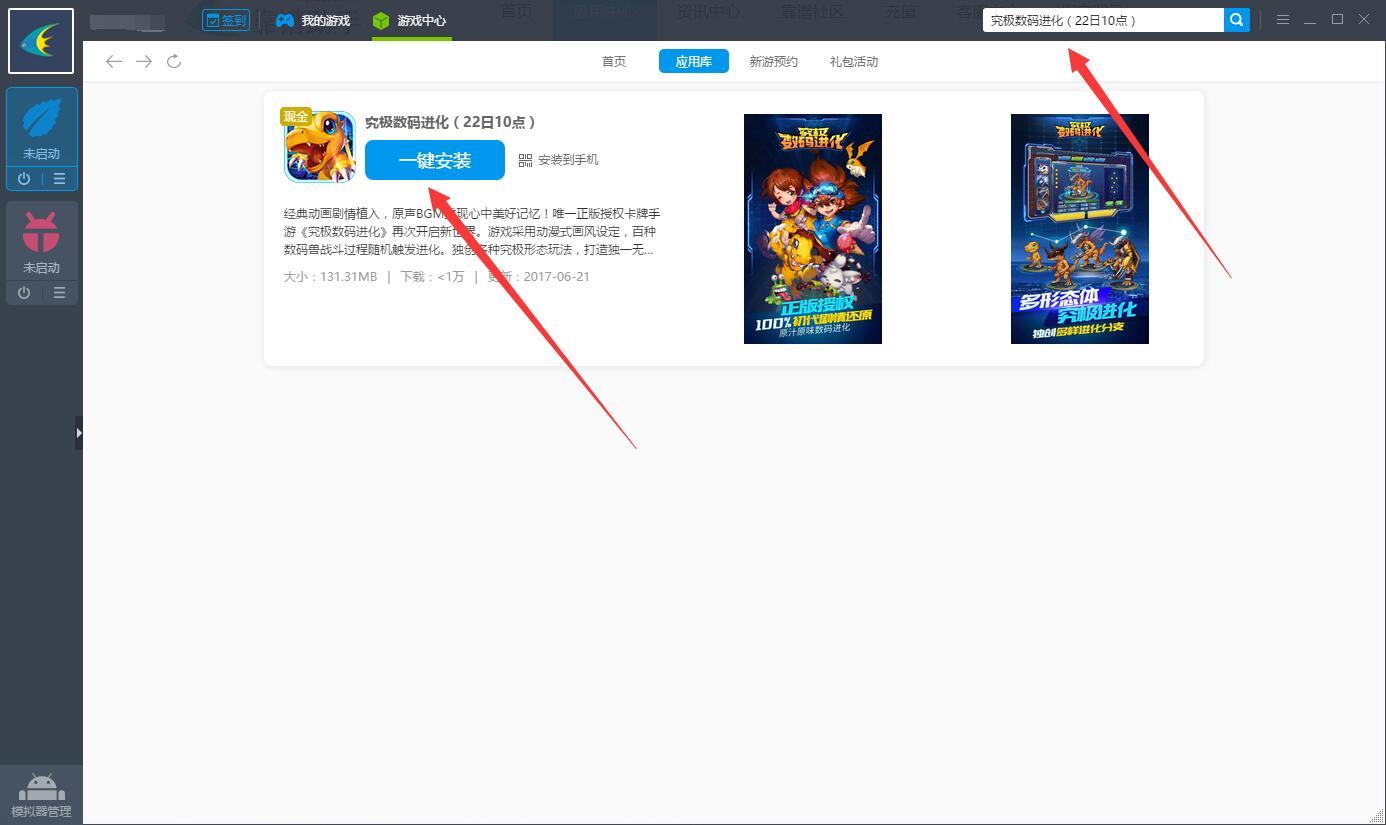Collapse the sidebar with the arrow handle
The image size is (1386, 825).
coord(79,433)
